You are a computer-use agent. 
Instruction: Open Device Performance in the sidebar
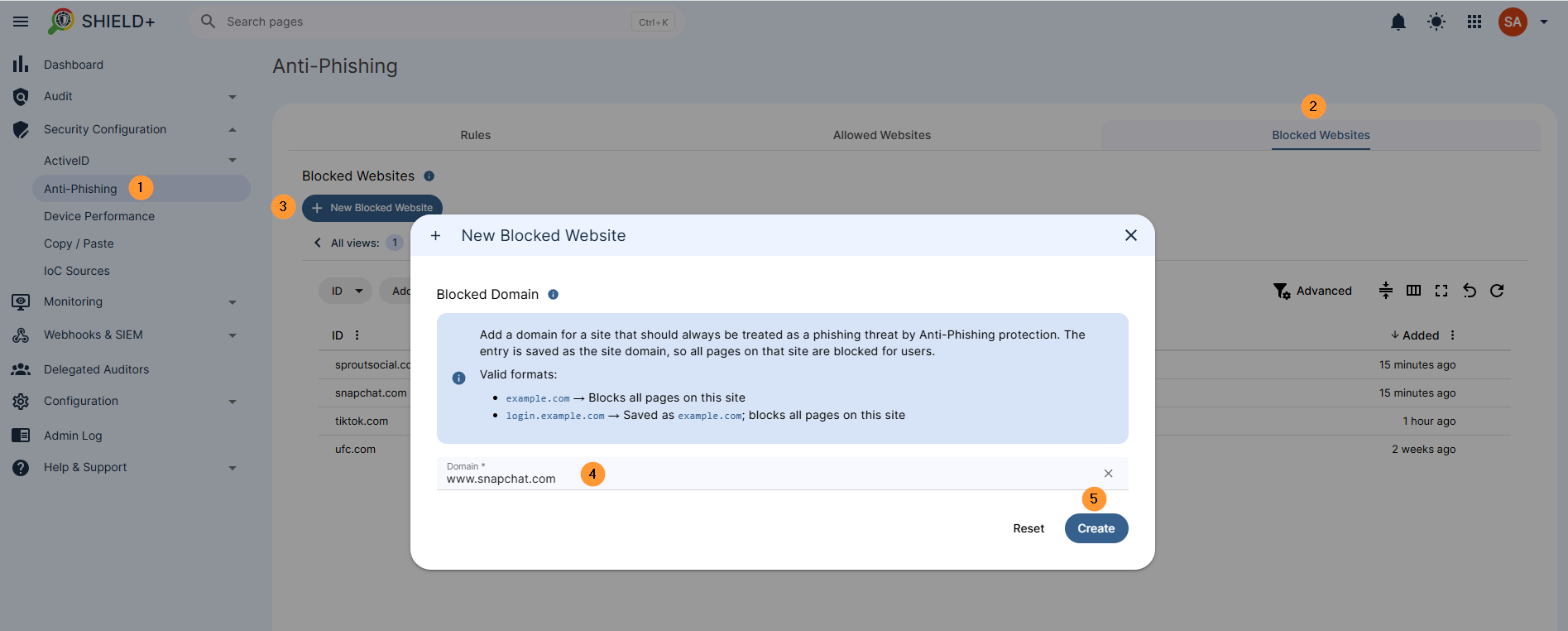99,216
